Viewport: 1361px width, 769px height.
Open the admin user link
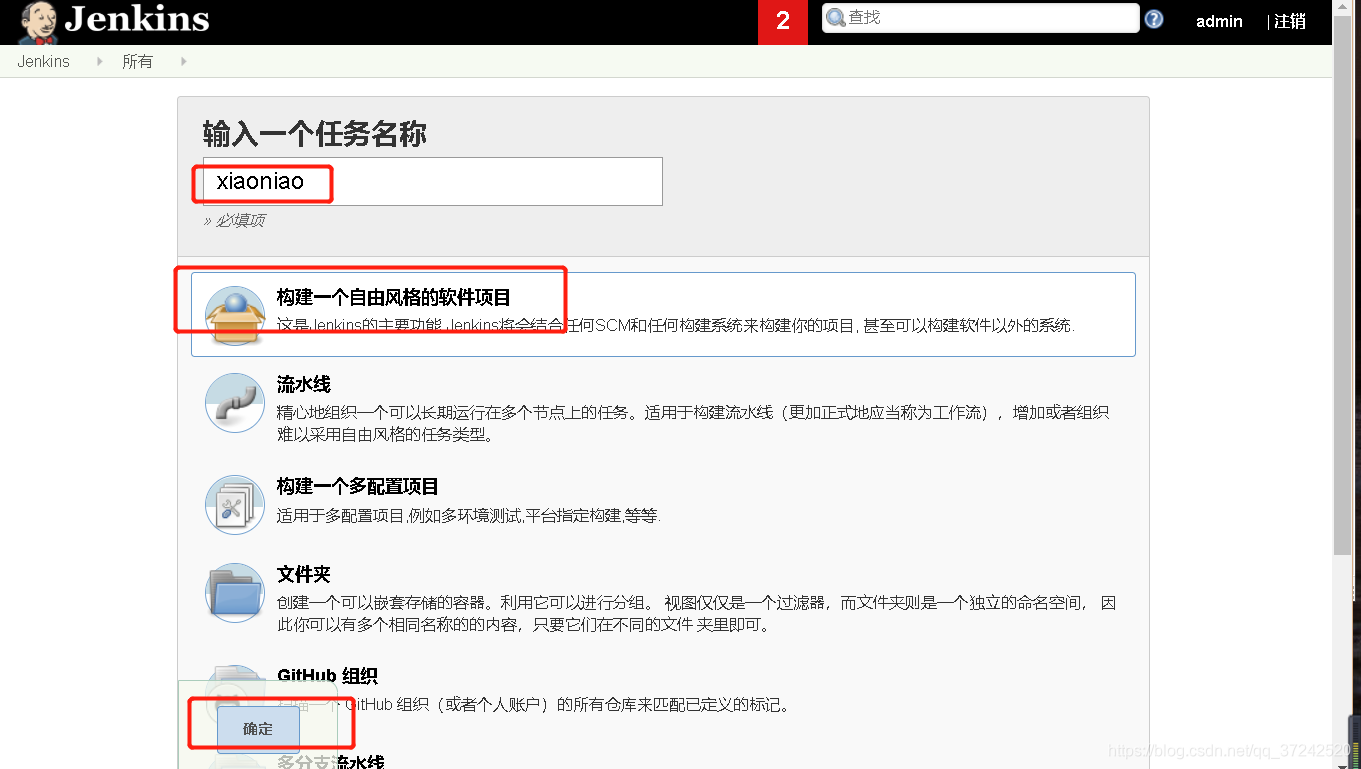pos(1219,21)
